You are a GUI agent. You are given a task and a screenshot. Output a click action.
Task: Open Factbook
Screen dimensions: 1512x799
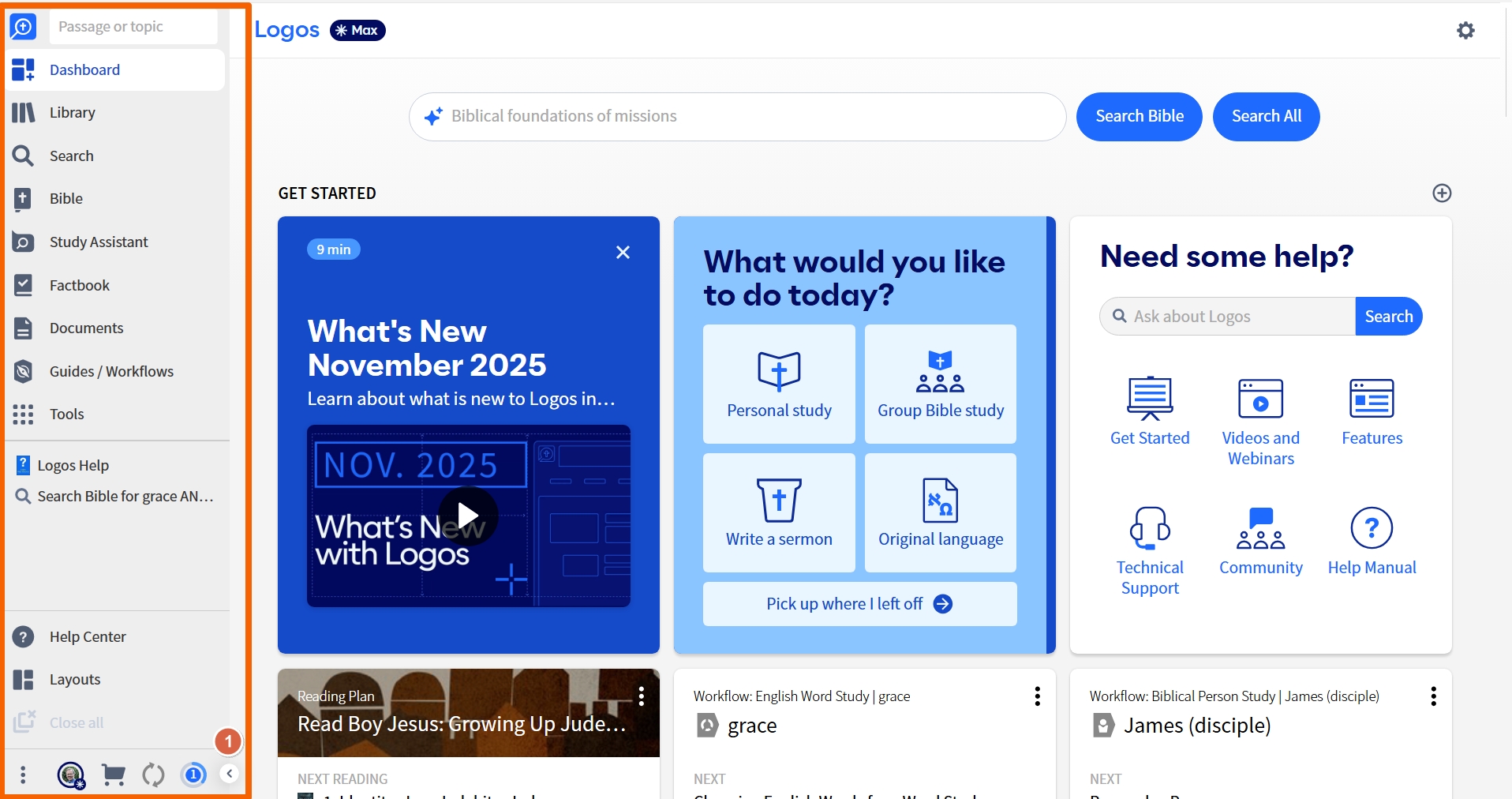tap(115, 285)
